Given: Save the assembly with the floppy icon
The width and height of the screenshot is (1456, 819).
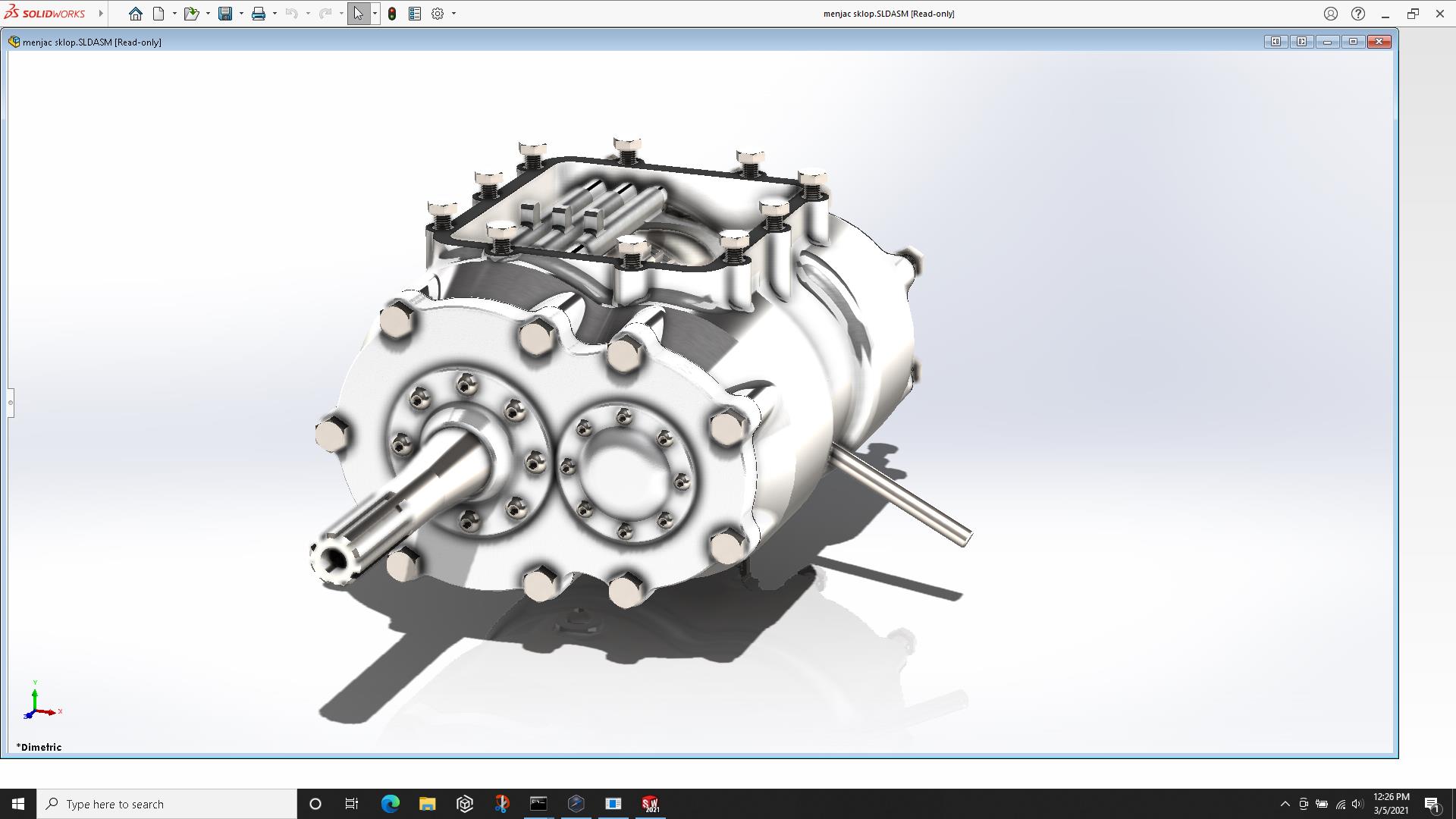Looking at the screenshot, I should pos(225,14).
